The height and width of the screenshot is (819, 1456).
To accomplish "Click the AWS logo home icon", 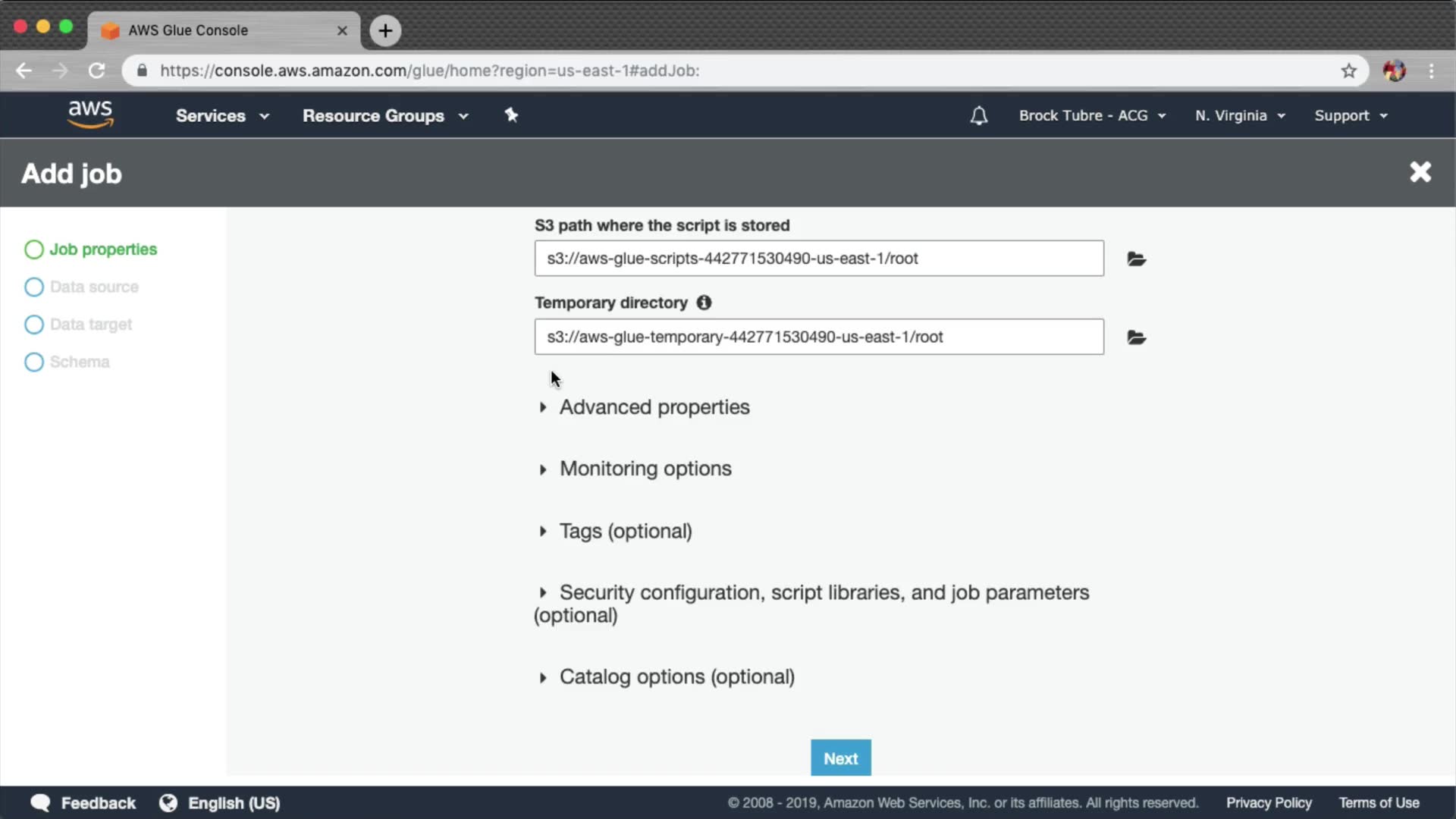I will [90, 115].
